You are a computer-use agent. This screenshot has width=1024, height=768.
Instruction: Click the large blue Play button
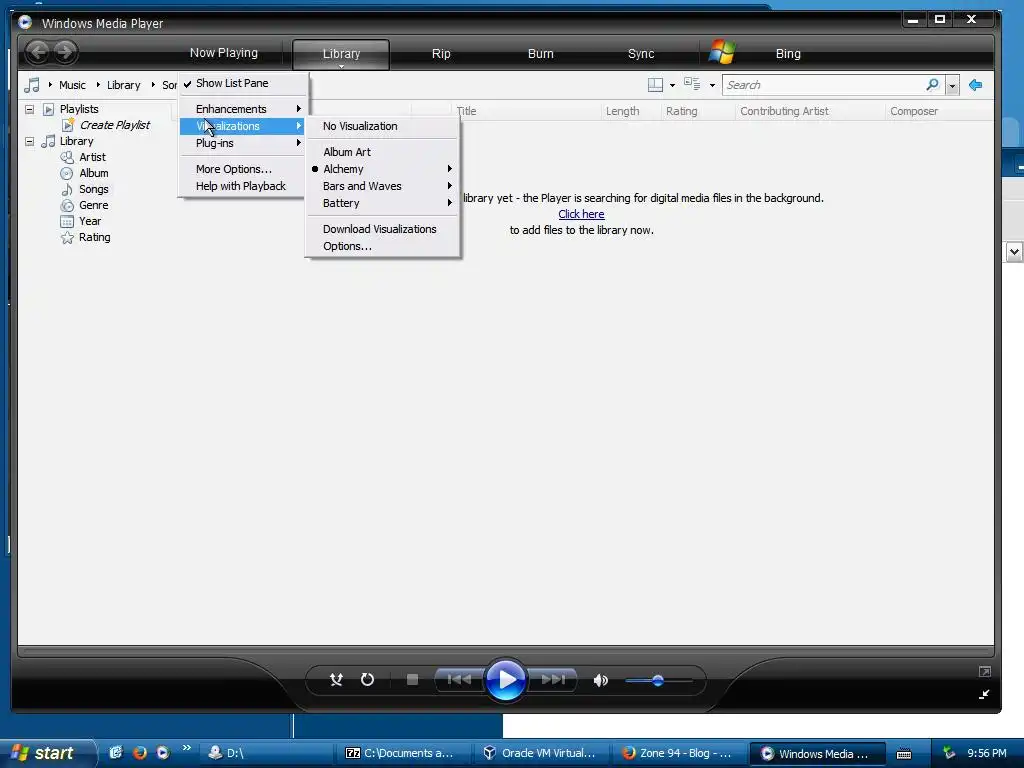505,680
